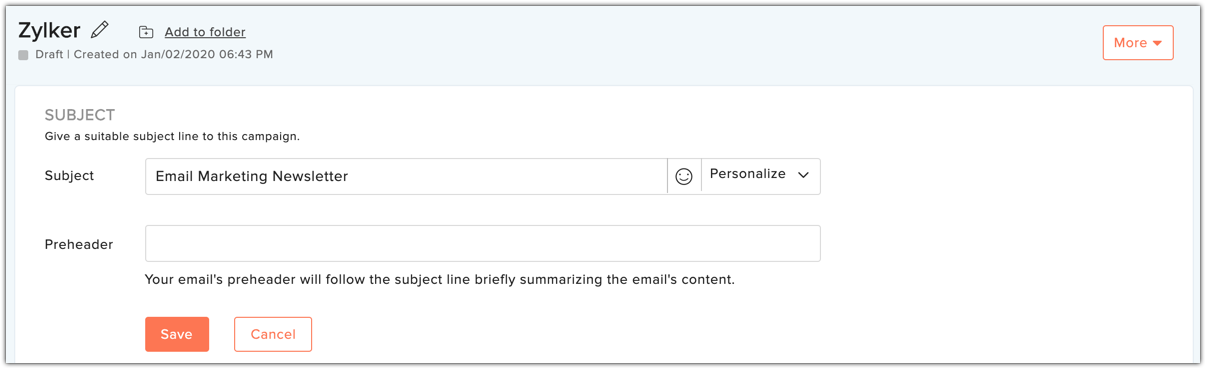Click the Zylker campaign title
1206x369 pixels.
click(x=49, y=30)
